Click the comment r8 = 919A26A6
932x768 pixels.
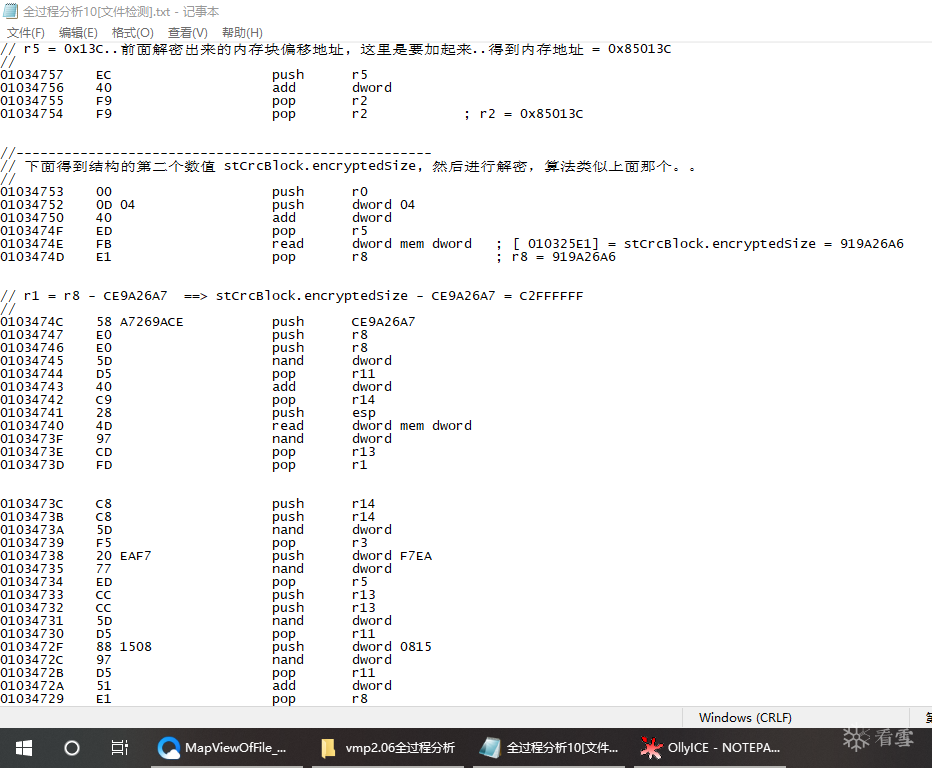click(556, 257)
